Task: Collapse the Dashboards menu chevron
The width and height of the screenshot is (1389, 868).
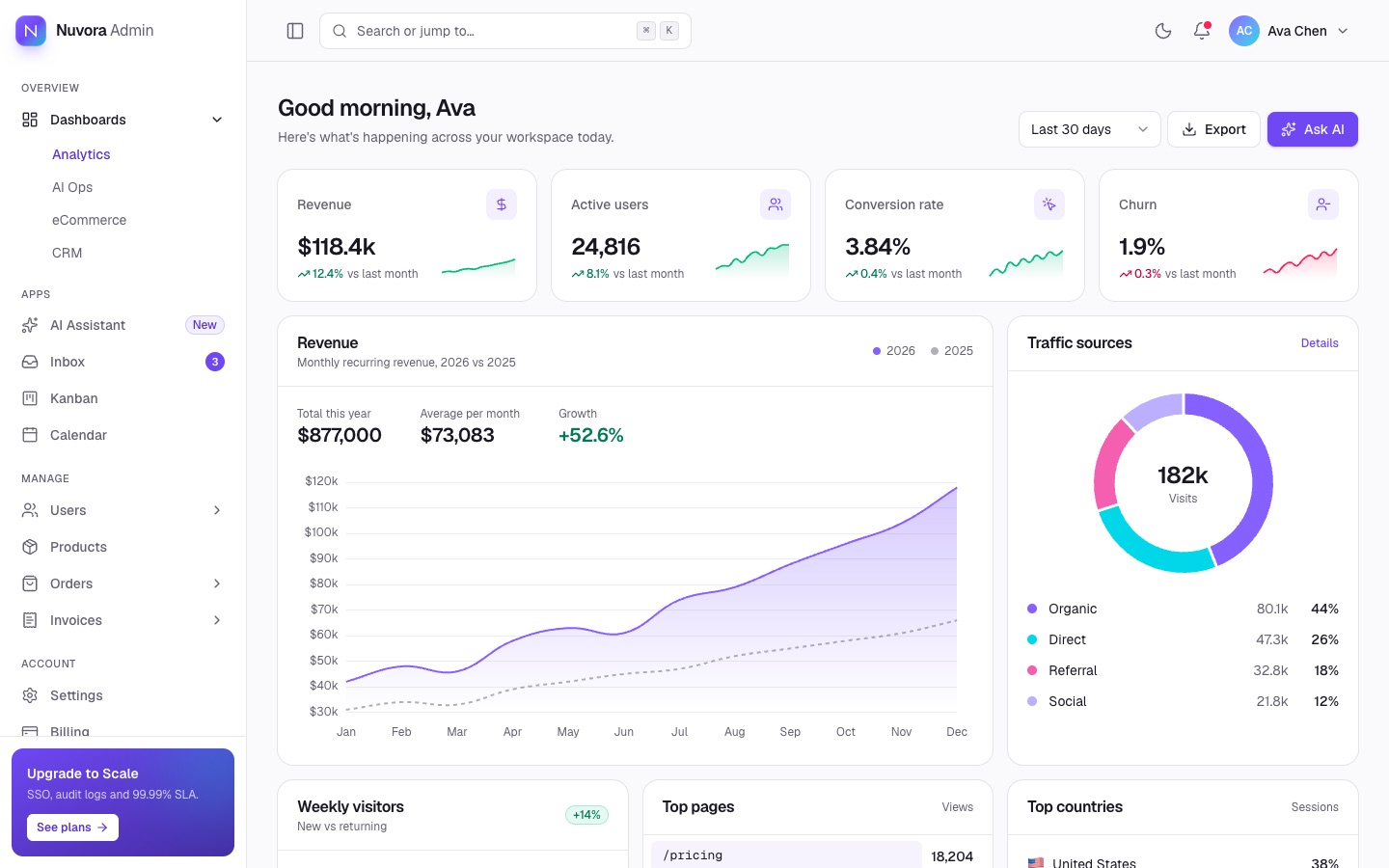Action: (x=217, y=120)
